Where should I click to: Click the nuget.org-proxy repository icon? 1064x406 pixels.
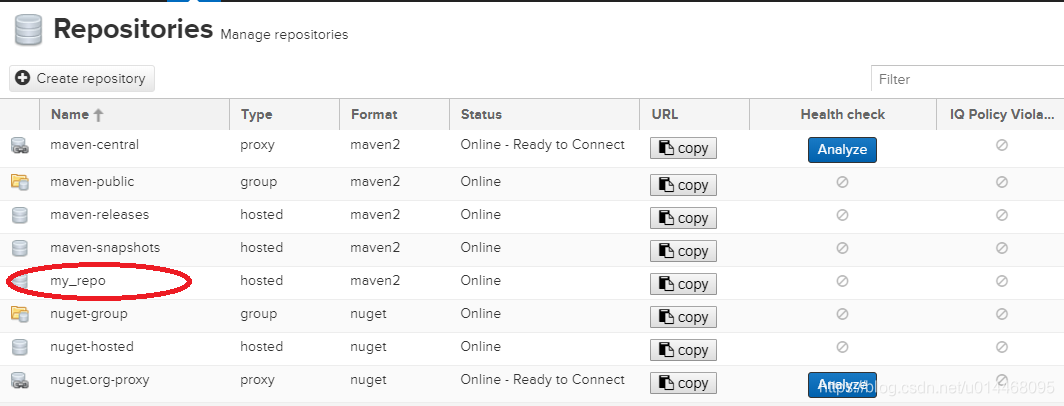(20, 380)
